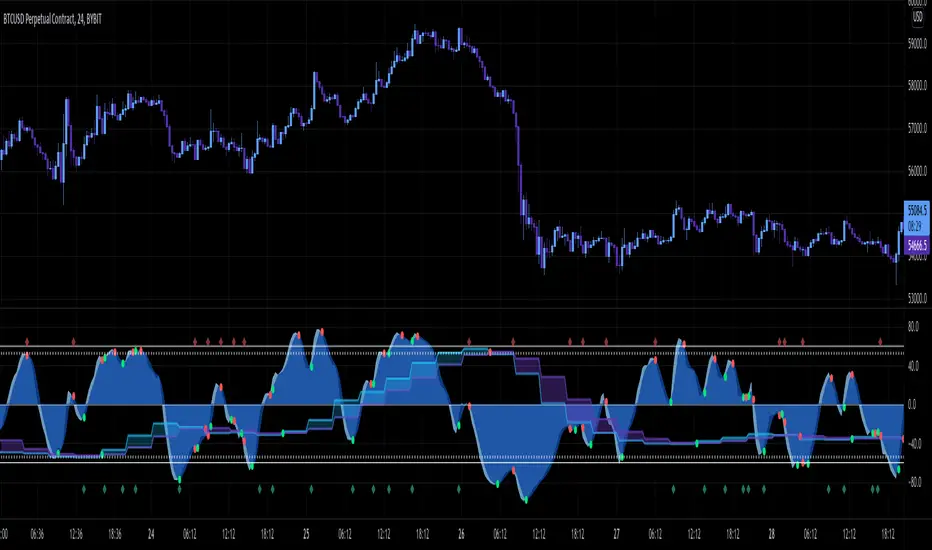Jump to date 26 on time axis
932x550 pixels.
tap(461, 534)
